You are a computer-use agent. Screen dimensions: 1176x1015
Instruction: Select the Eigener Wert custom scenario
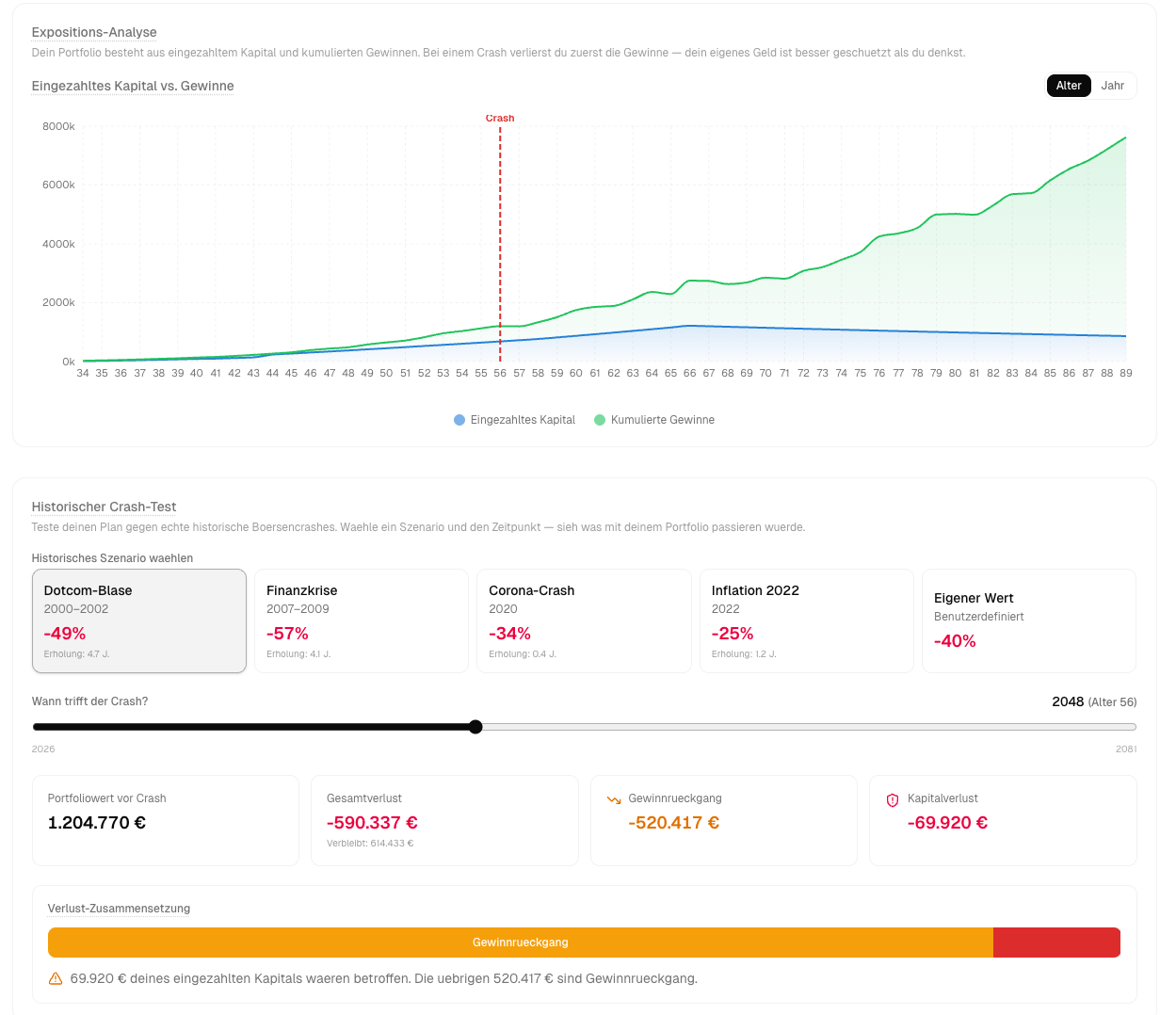1028,620
